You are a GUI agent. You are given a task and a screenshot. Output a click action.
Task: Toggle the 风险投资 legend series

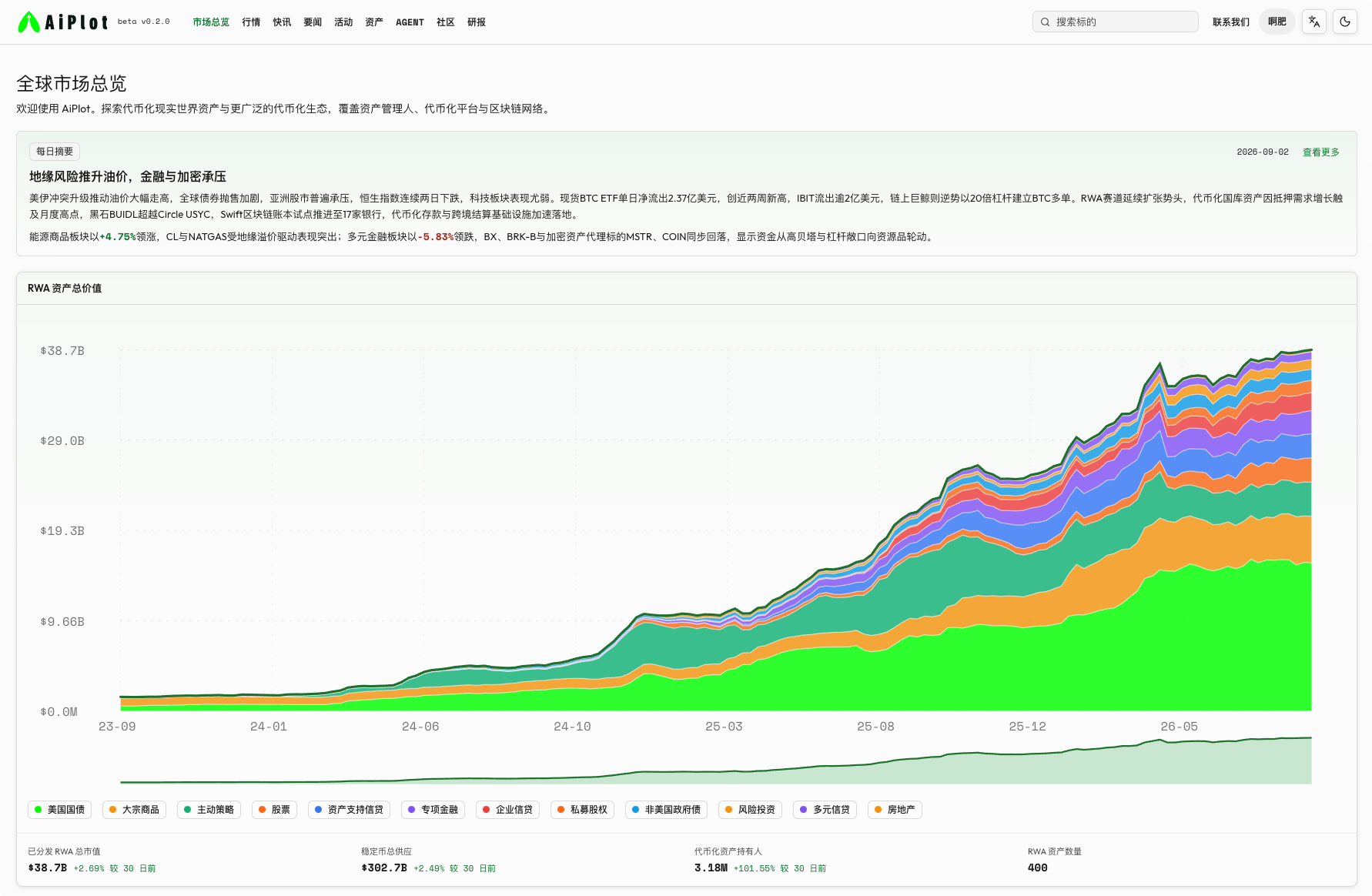[751, 810]
